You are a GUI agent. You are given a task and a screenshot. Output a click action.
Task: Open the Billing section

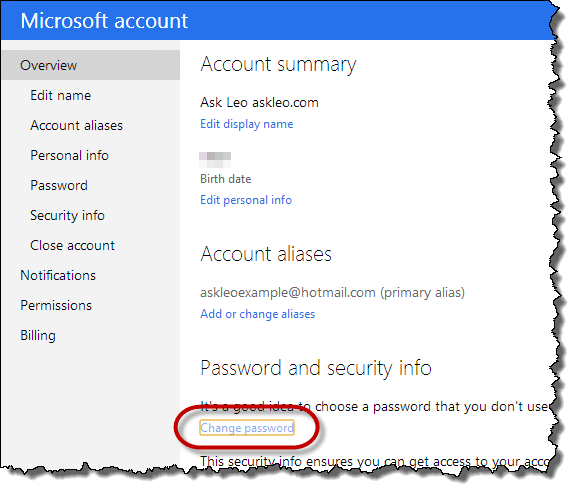pos(38,335)
